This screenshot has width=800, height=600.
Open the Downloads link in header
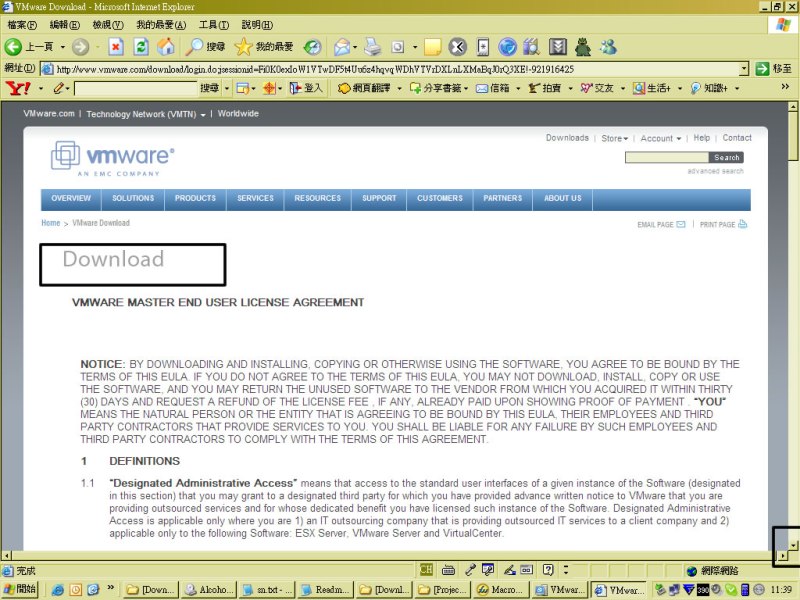click(x=567, y=138)
